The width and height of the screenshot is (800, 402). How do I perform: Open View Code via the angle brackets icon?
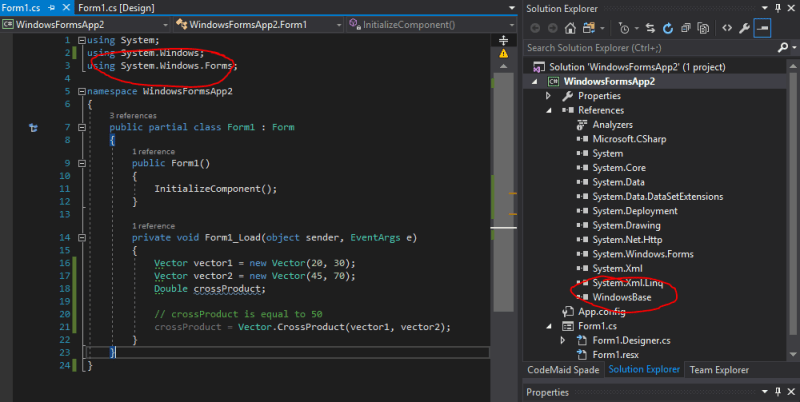coord(727,28)
